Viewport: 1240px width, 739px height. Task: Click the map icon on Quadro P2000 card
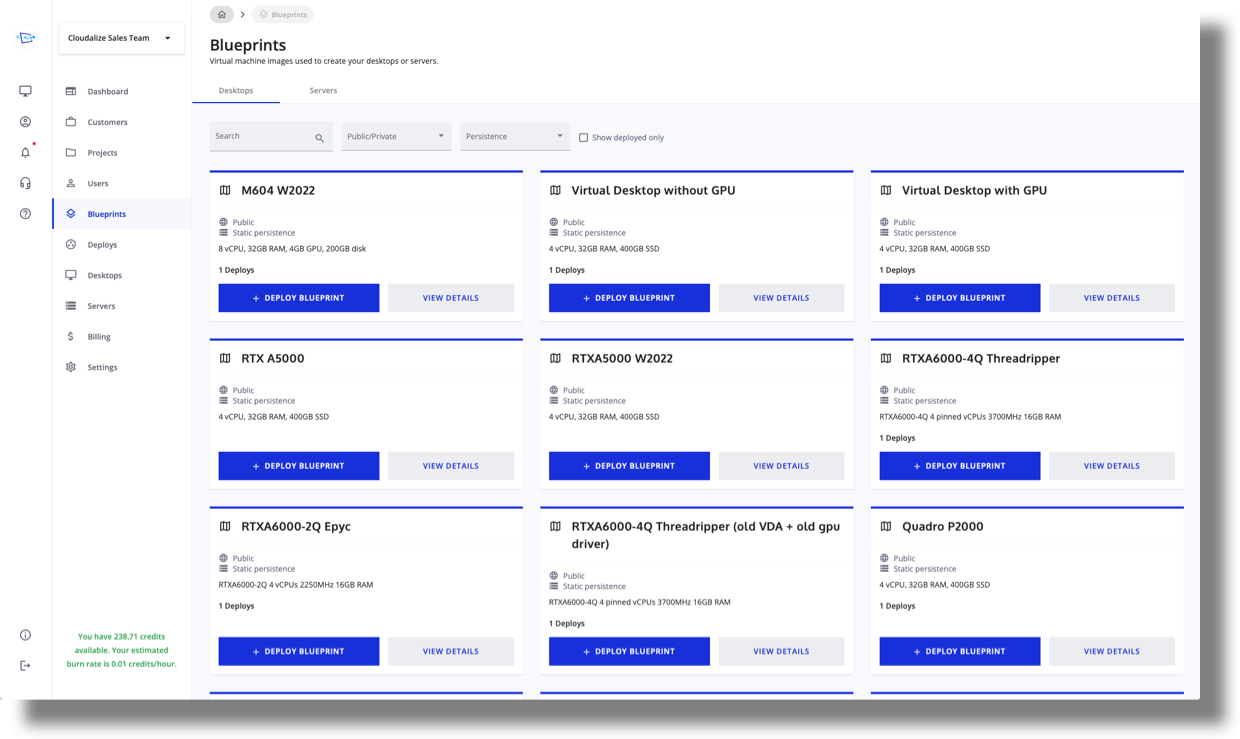tap(886, 526)
